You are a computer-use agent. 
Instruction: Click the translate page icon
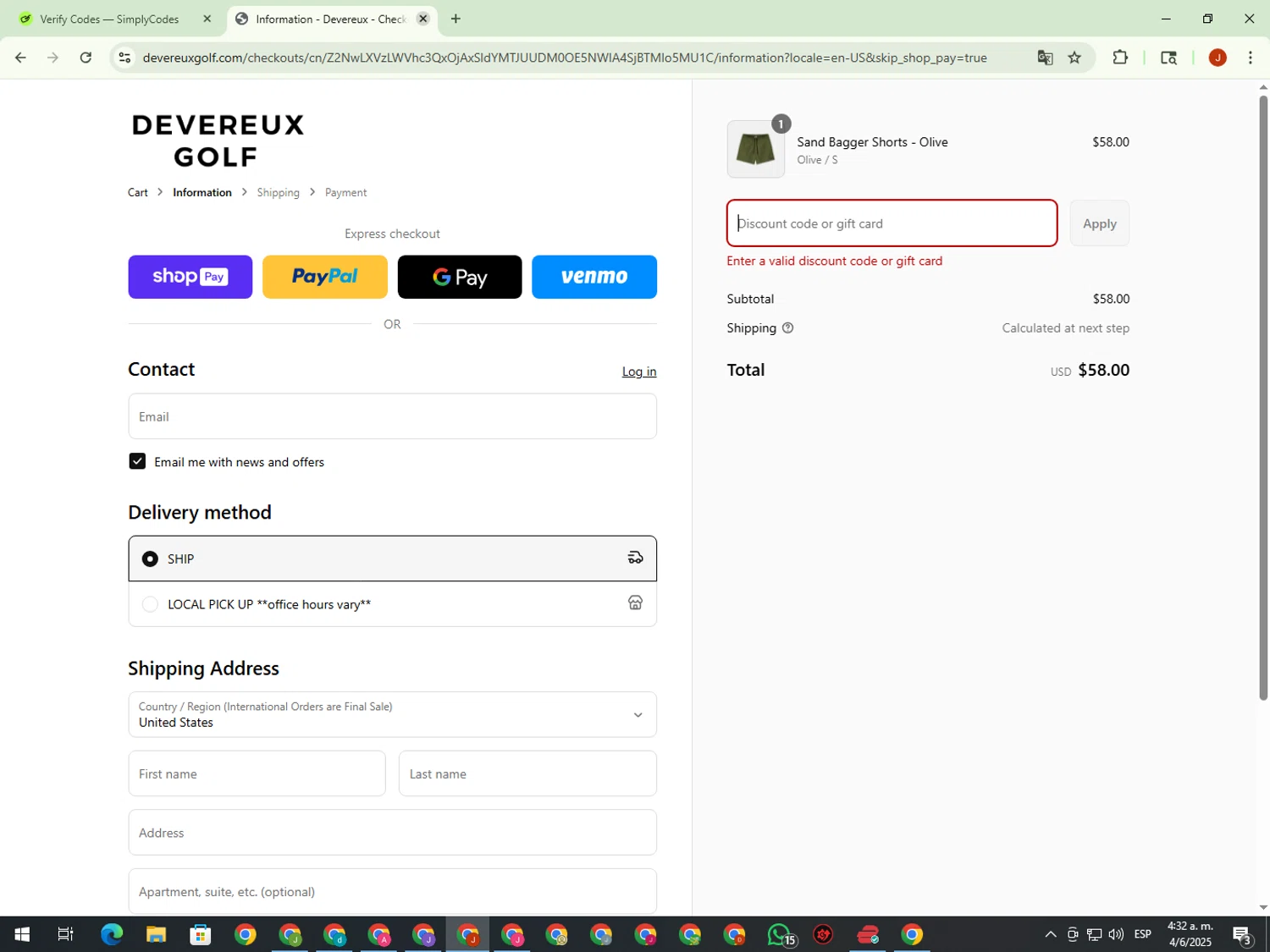[1045, 58]
